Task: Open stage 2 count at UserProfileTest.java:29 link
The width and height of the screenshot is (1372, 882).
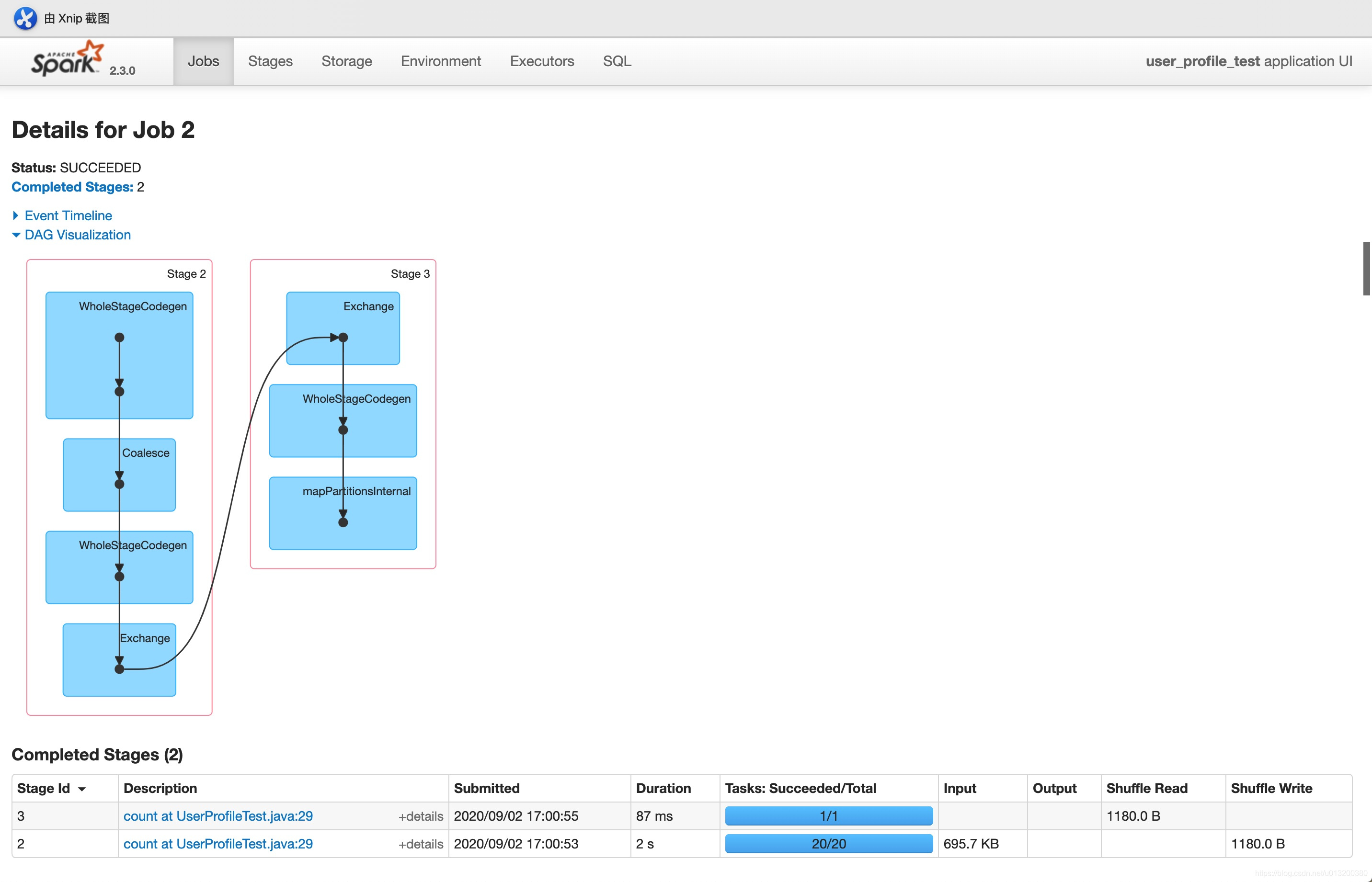Action: tap(218, 844)
